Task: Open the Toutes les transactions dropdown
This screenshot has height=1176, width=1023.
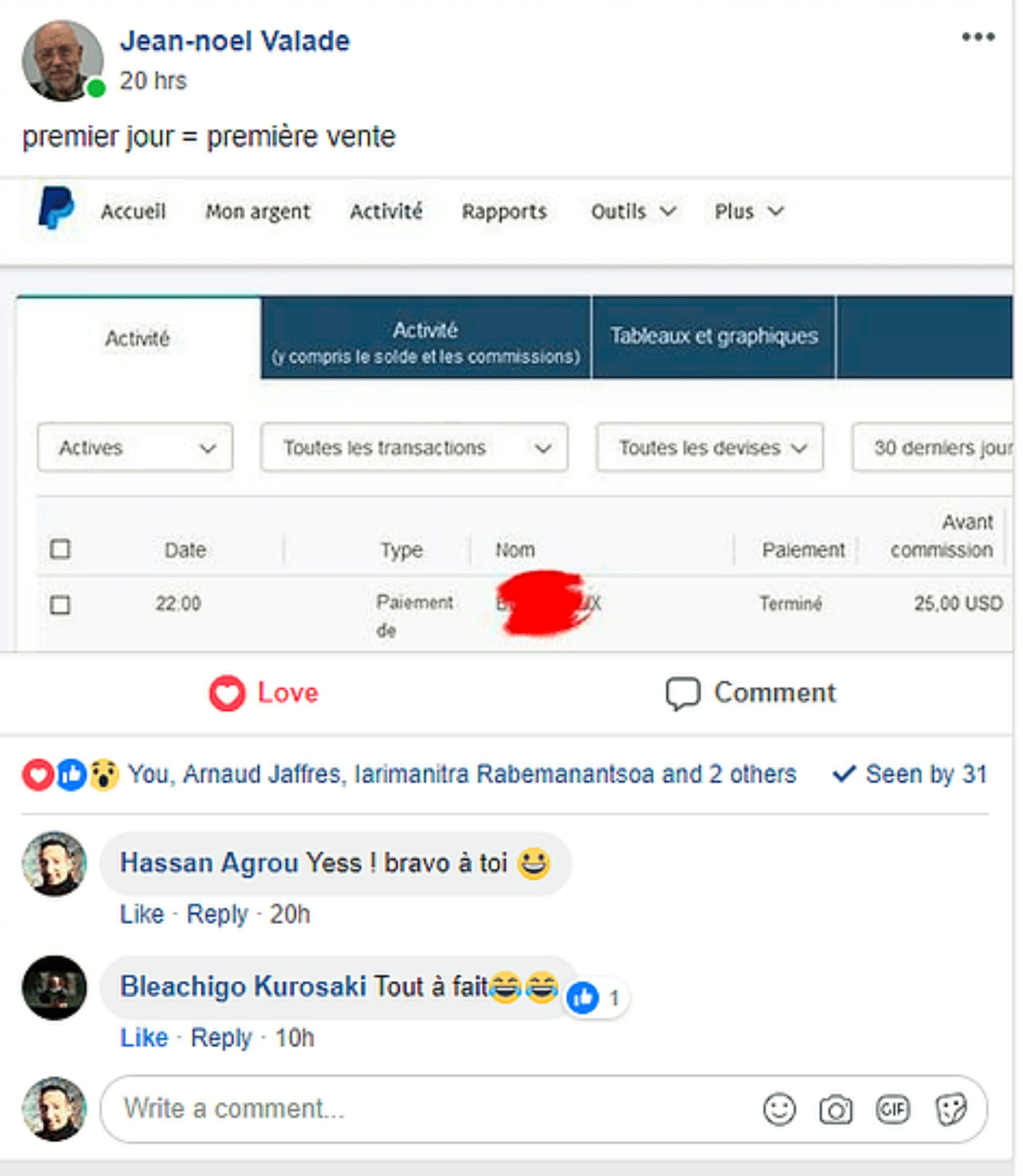Action: 414,447
